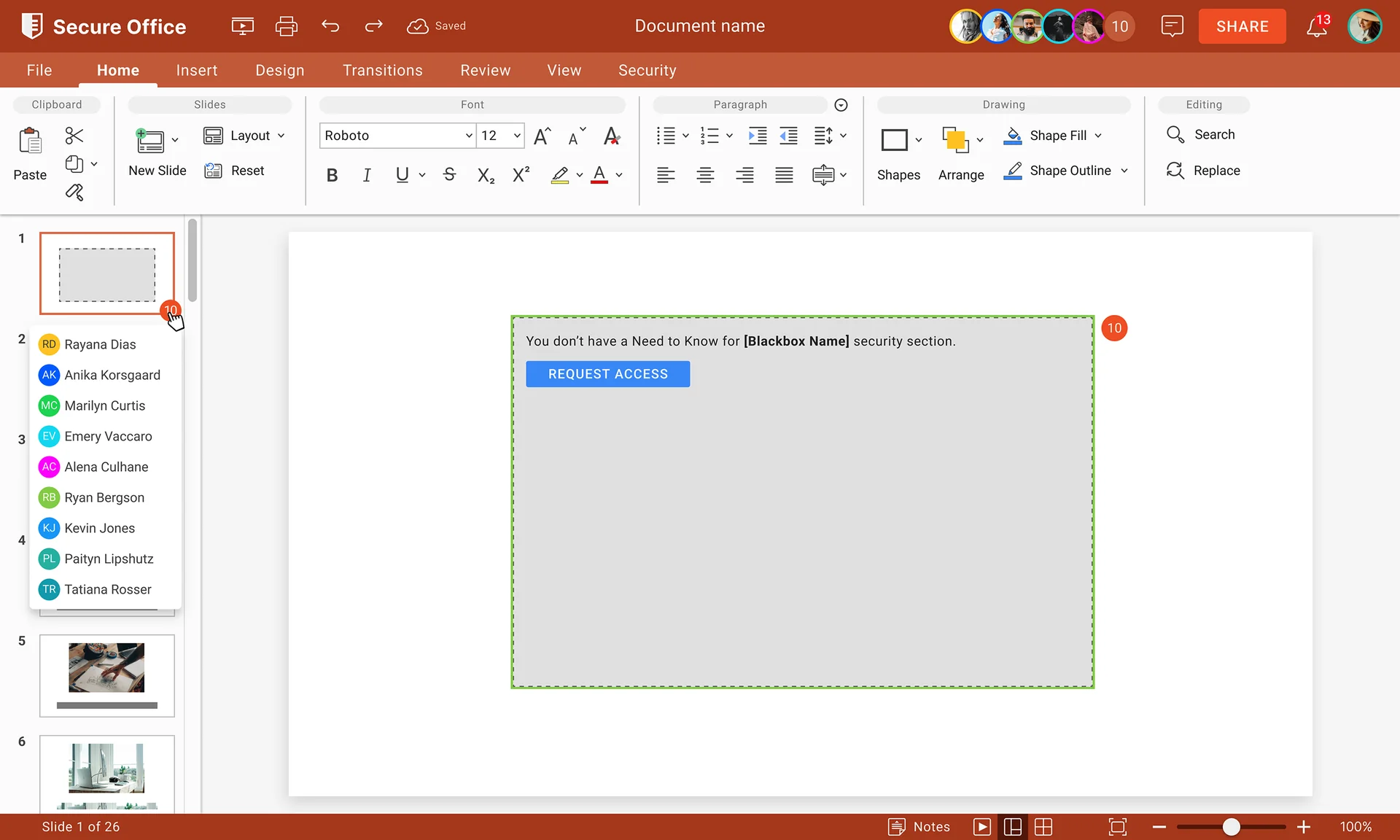Toggle Bold formatting
Screen dimensions: 1400x840
332,175
